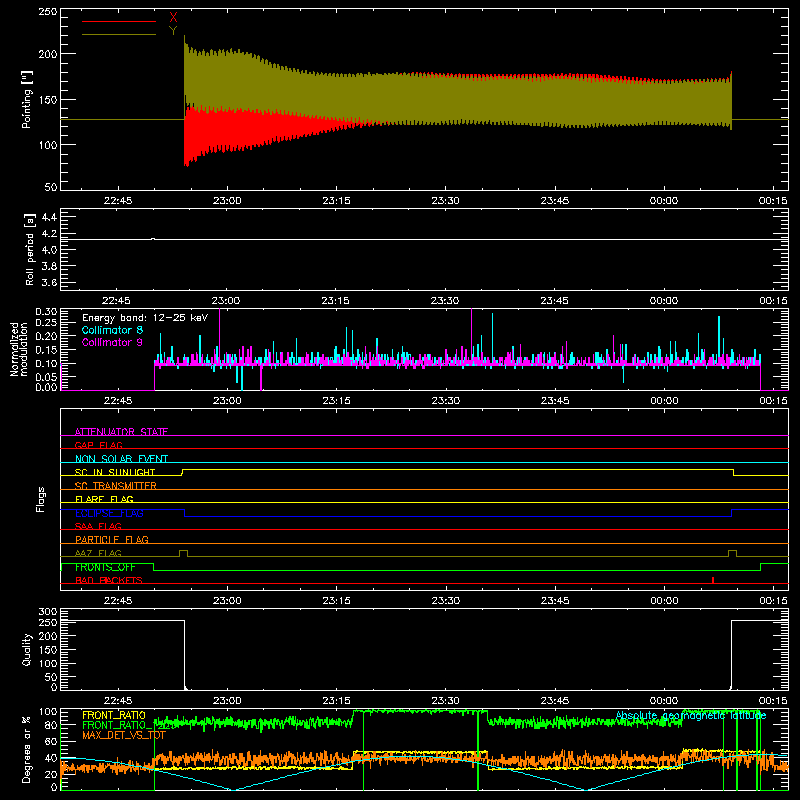Click the red X legend line sample

119,21
